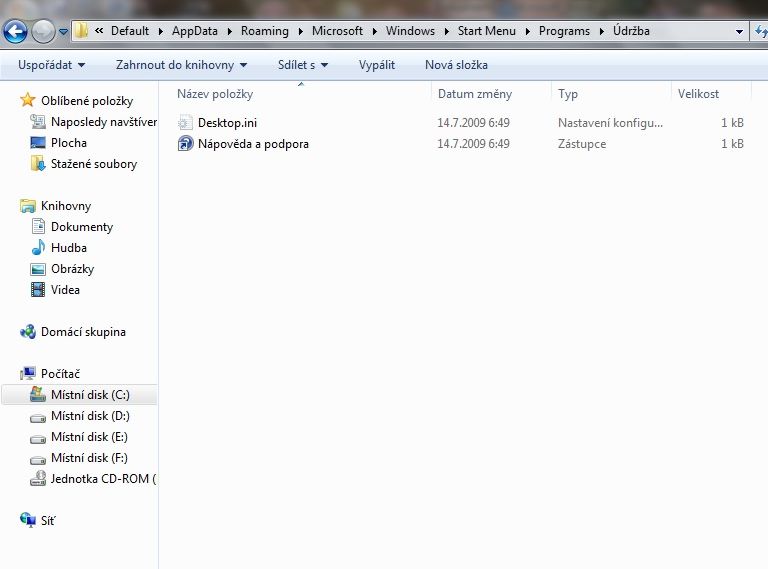Image resolution: width=768 pixels, height=569 pixels.
Task: Click the folder icon in address bar
Action: coord(81,31)
